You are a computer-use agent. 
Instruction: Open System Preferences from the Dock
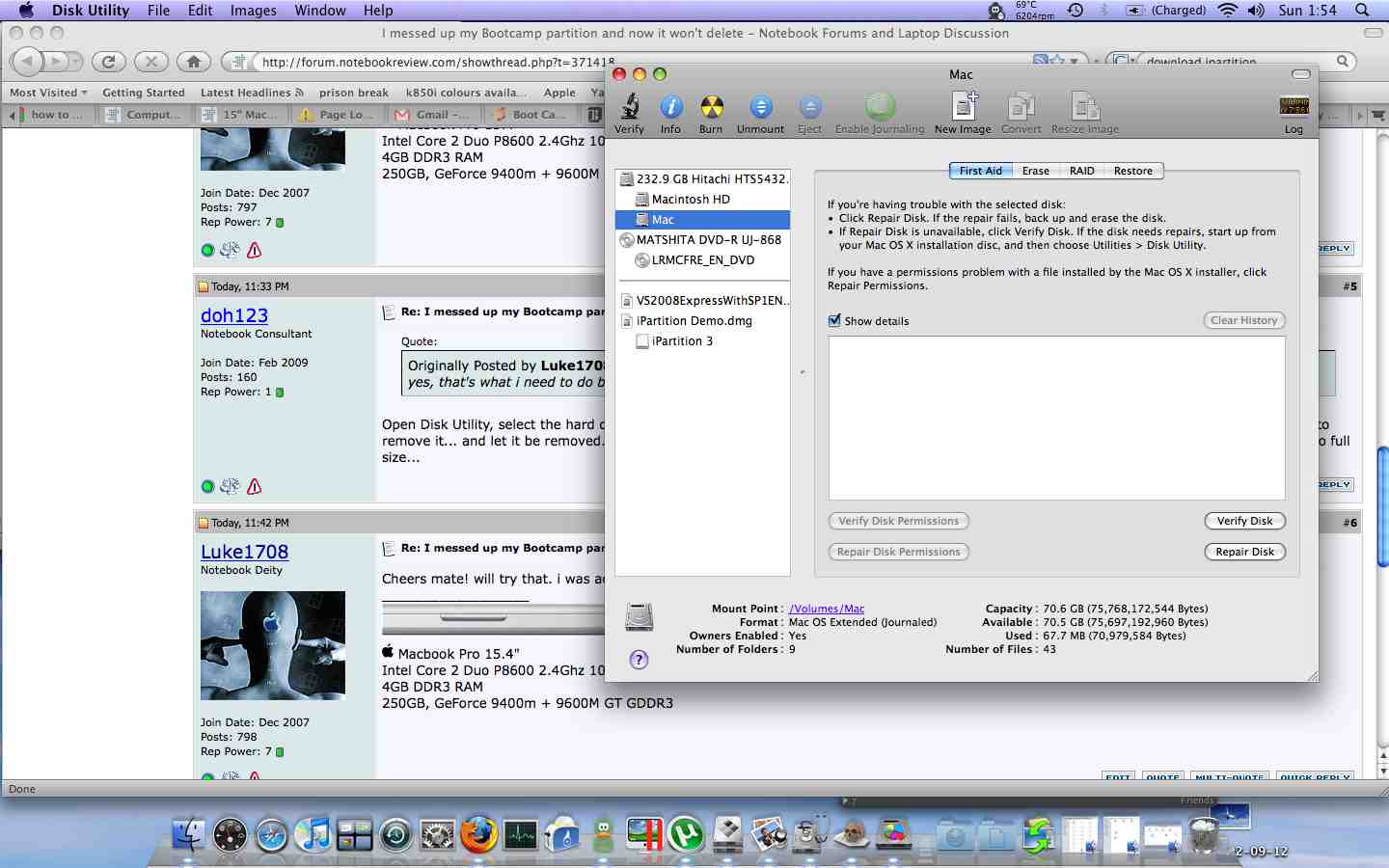click(437, 834)
